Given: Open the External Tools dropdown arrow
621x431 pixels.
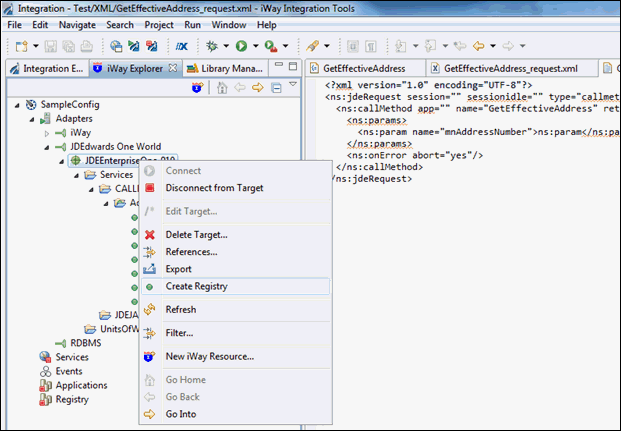Looking at the screenshot, I should (286, 46).
